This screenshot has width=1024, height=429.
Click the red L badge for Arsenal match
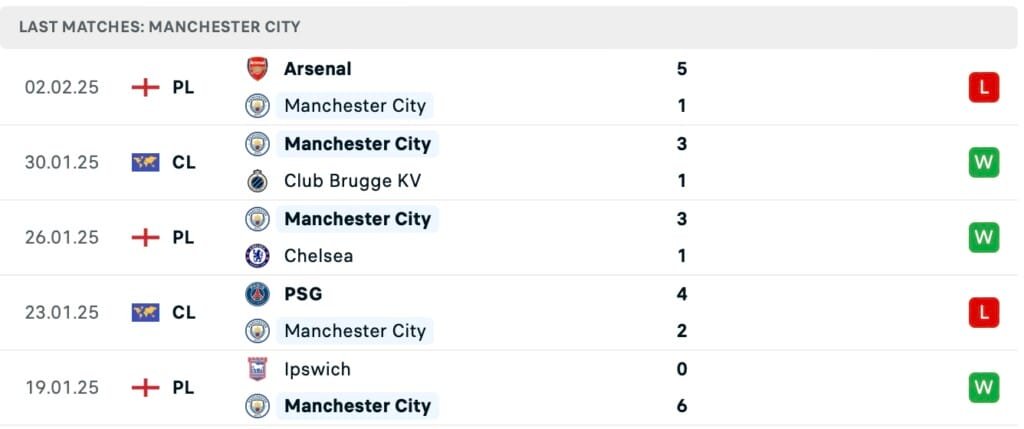[x=984, y=87]
